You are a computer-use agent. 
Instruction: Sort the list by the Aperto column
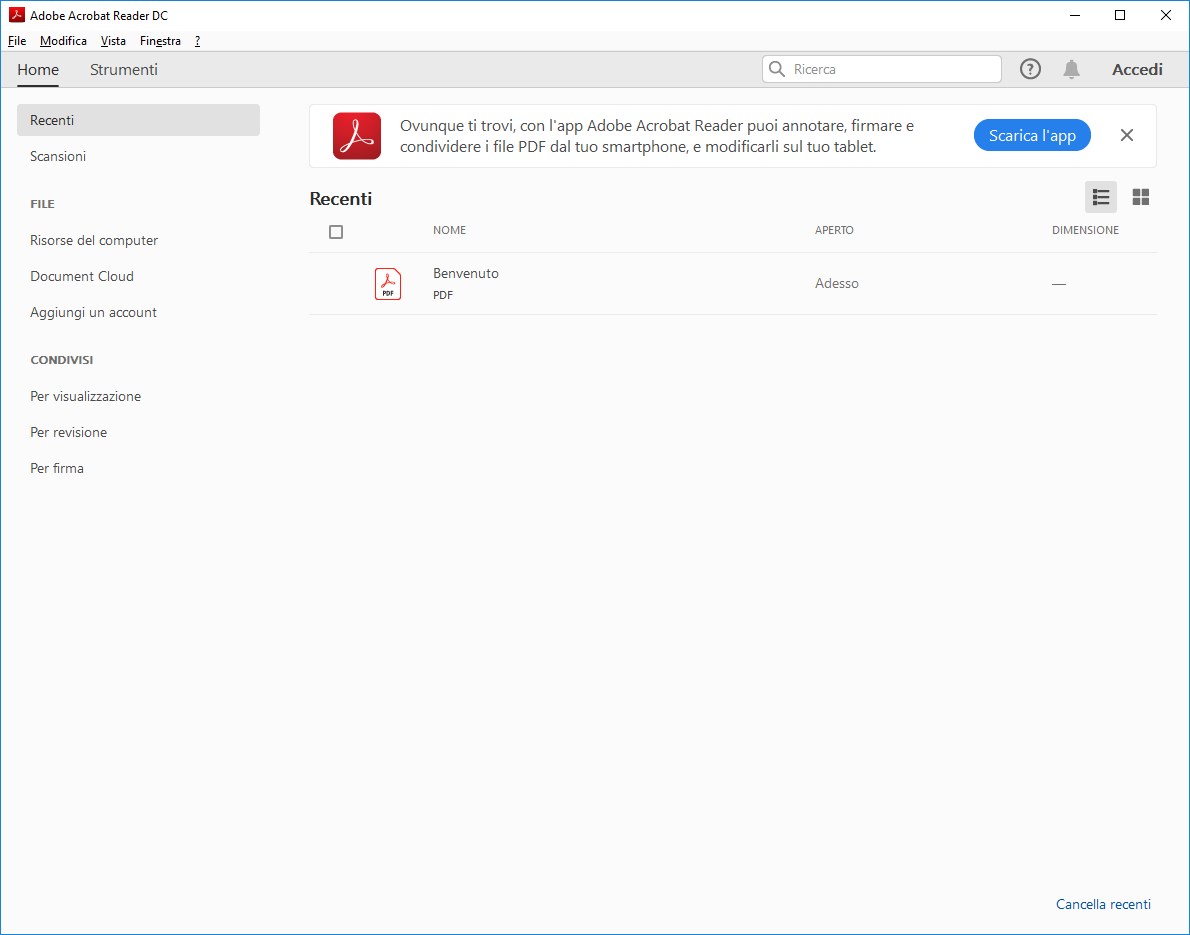[834, 230]
